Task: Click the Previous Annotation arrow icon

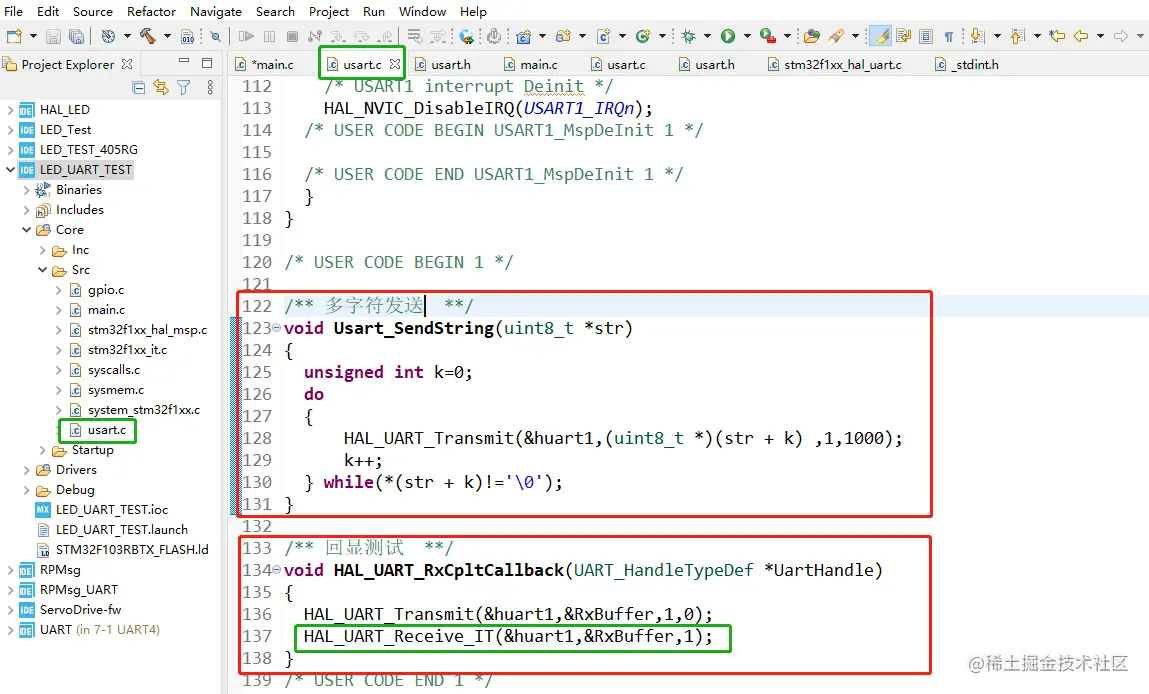Action: [x=1017, y=36]
